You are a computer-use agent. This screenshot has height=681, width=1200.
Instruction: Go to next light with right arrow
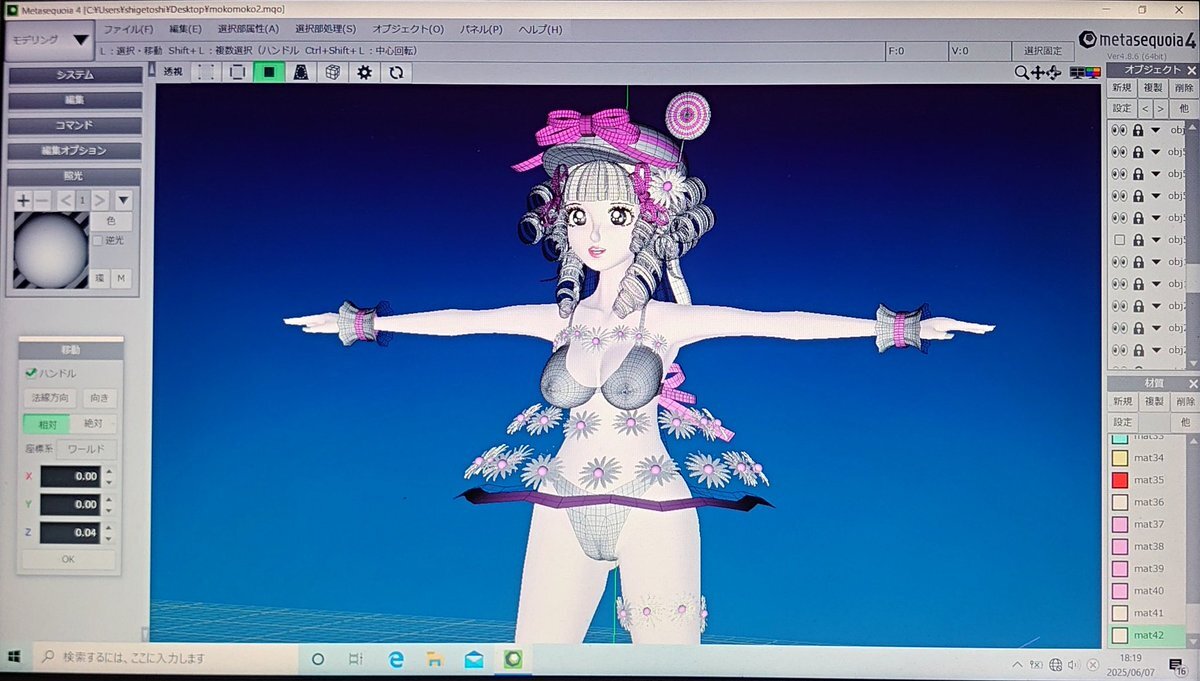coord(100,200)
